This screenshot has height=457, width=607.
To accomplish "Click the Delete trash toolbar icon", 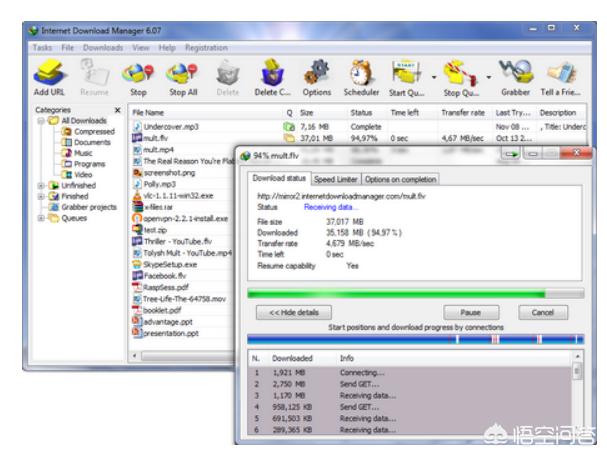I will click(228, 79).
